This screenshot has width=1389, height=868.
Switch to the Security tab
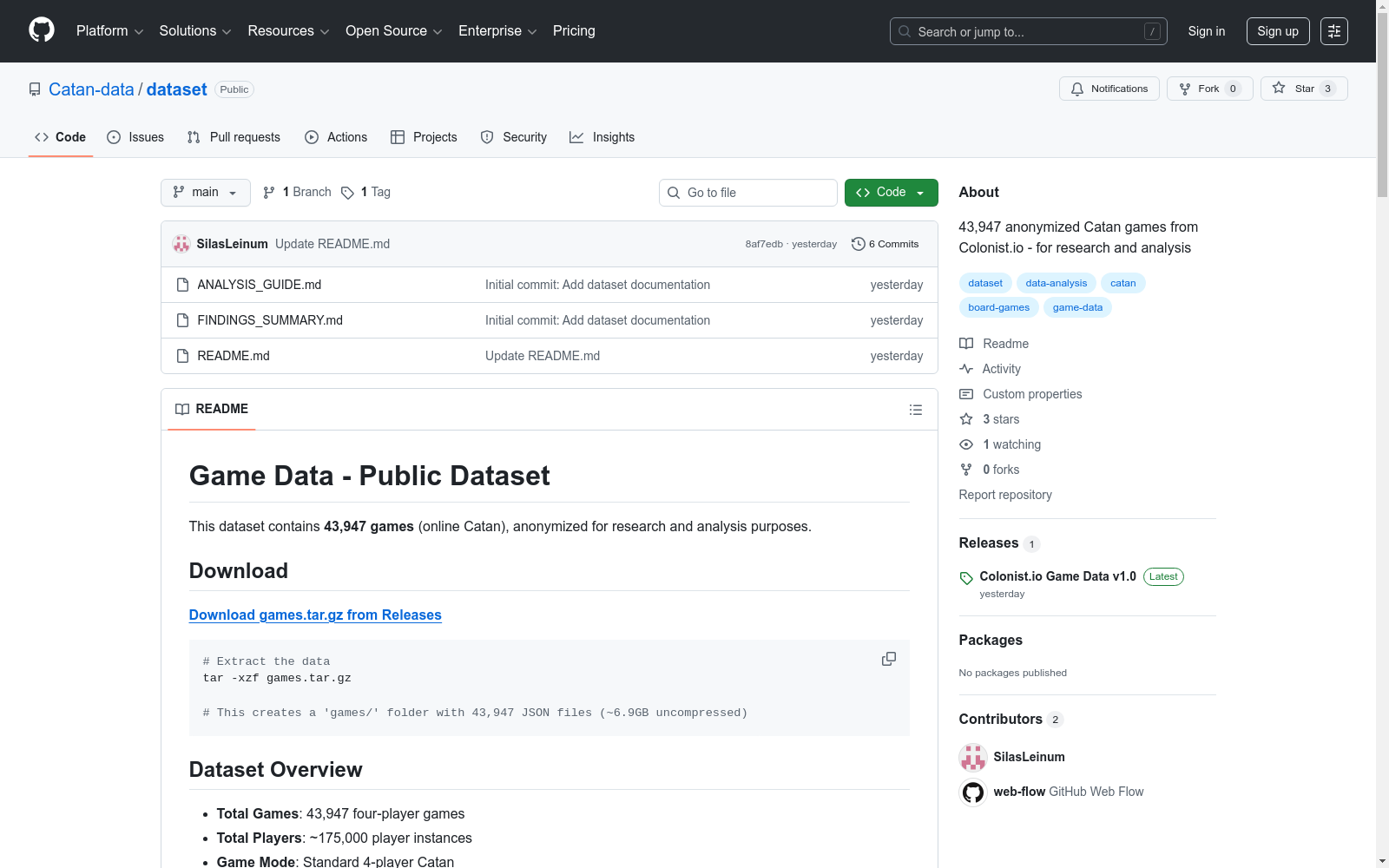coord(514,137)
